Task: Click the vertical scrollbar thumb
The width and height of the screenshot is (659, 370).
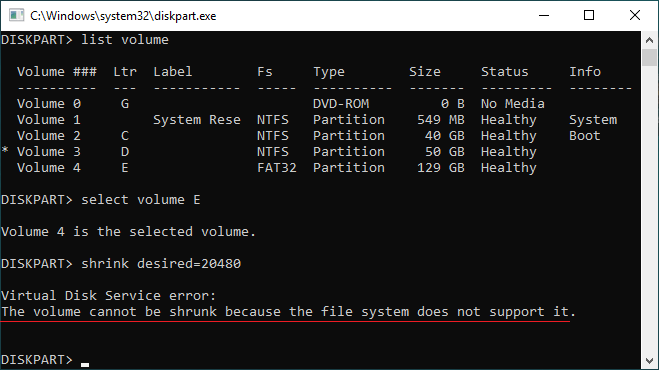Action: point(649,58)
